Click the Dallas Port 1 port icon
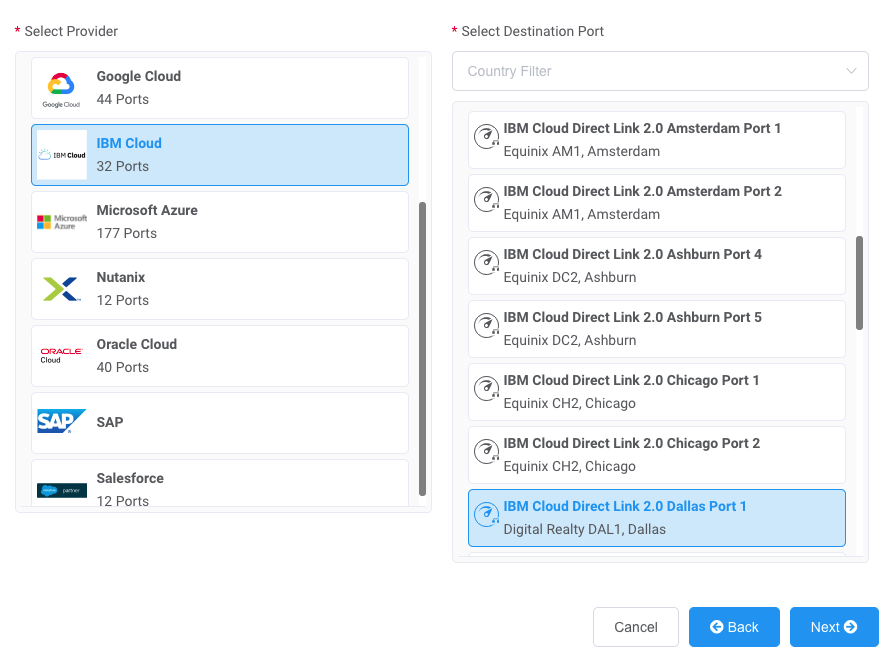Screen dimensions: 890x662 486,517
